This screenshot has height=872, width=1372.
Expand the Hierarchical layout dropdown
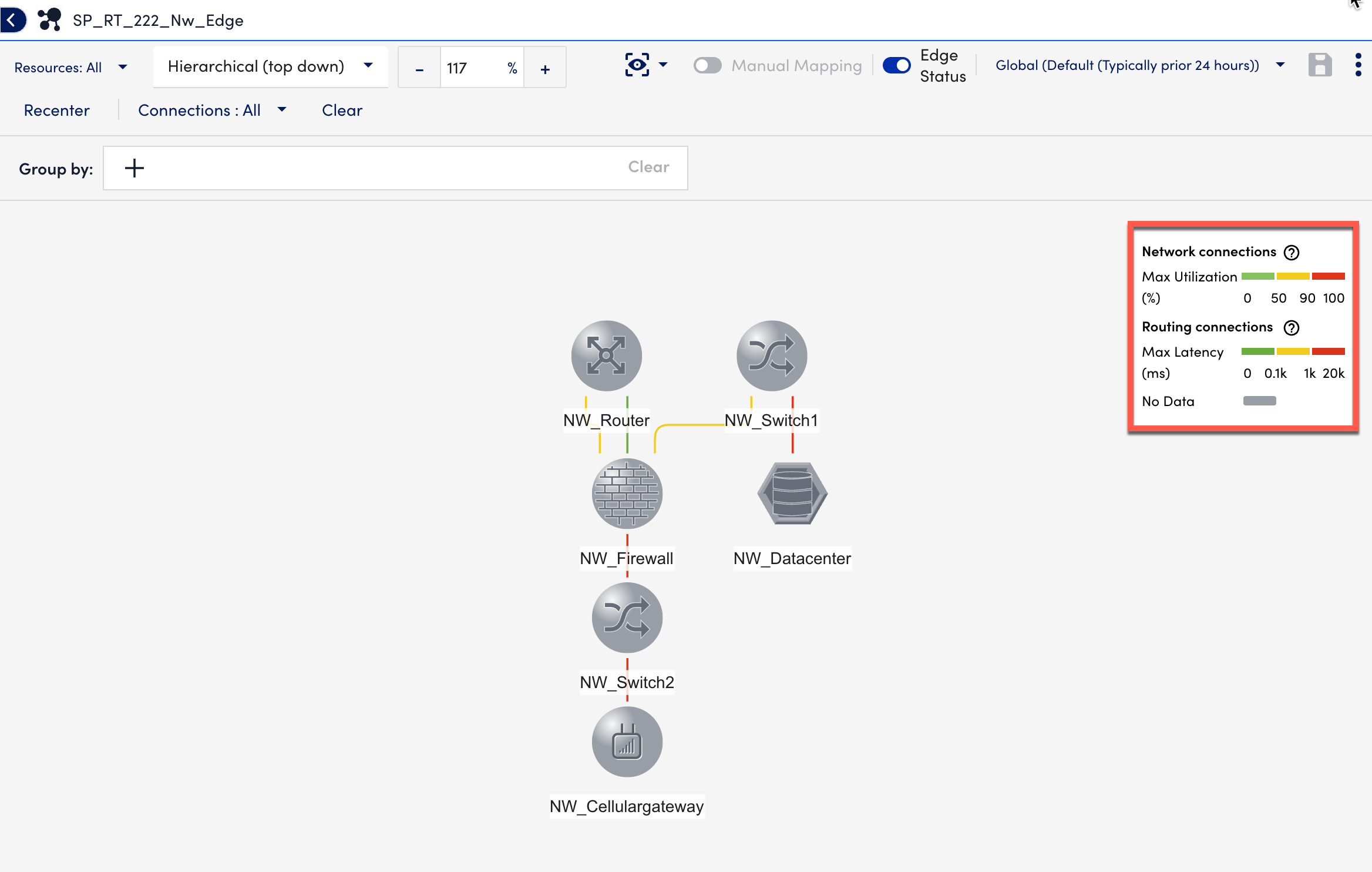pos(270,66)
